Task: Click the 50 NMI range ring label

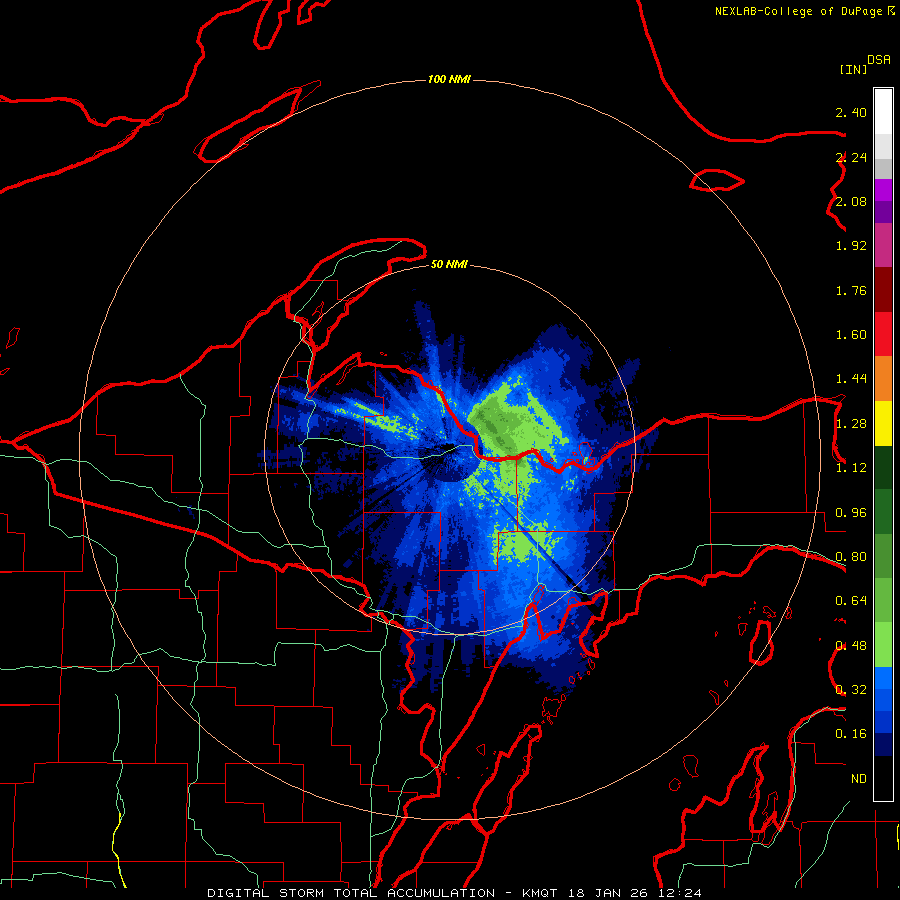Action: pyautogui.click(x=449, y=264)
